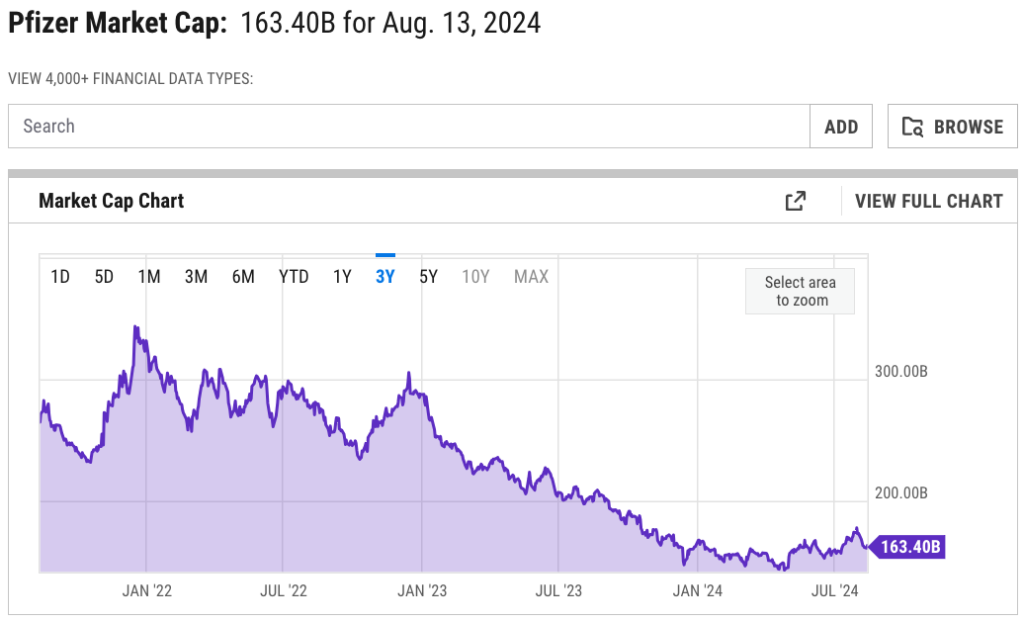The height and width of the screenshot is (622, 1024).
Task: Click the chart peak near JAN '22
Action: 135,328
